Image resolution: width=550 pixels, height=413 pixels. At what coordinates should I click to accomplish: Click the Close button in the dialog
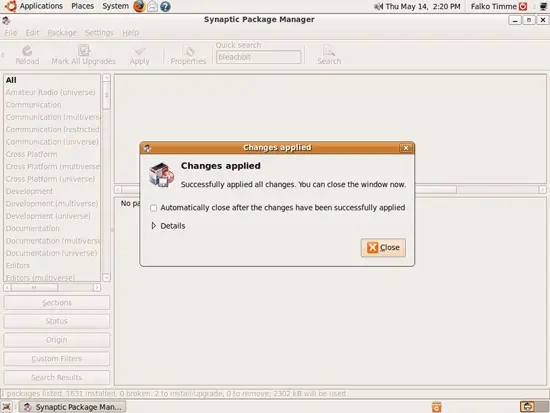pyautogui.click(x=383, y=247)
